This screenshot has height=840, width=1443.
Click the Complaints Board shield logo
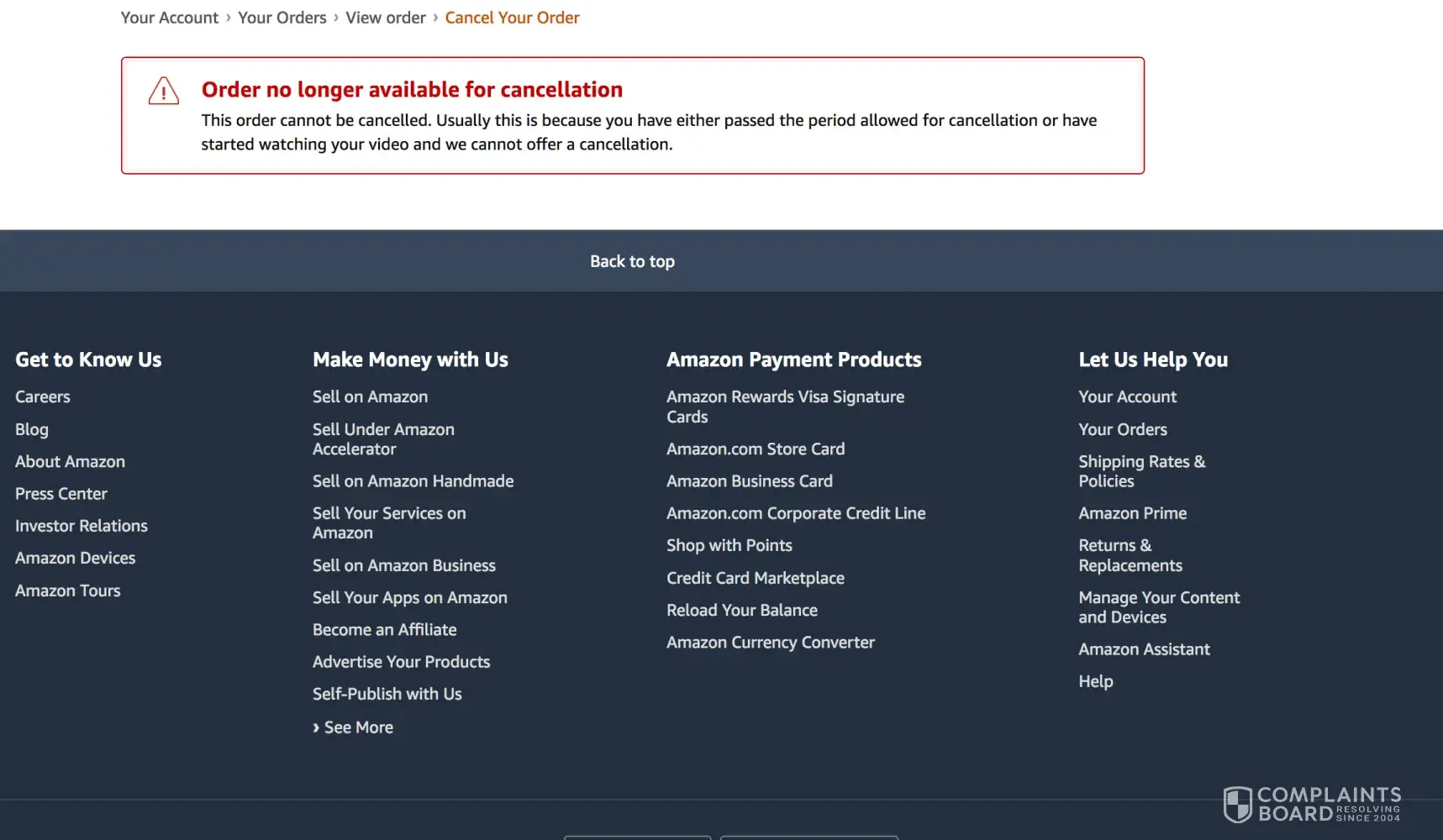coord(1237,805)
